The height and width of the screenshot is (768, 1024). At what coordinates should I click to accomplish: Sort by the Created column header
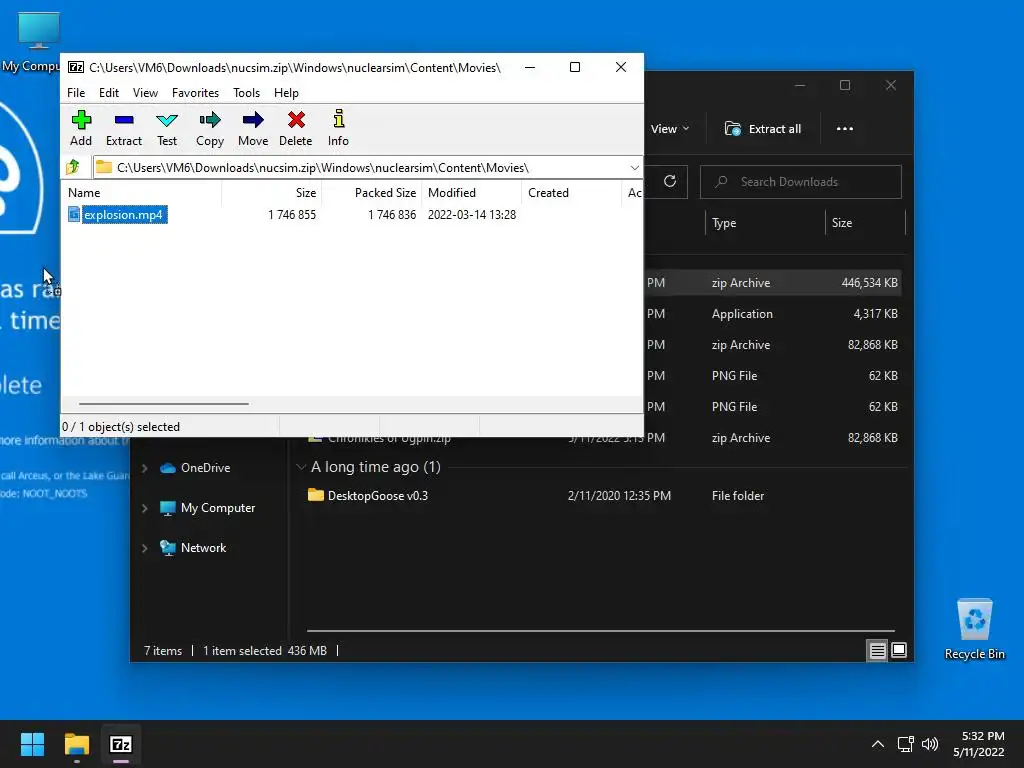(x=571, y=193)
